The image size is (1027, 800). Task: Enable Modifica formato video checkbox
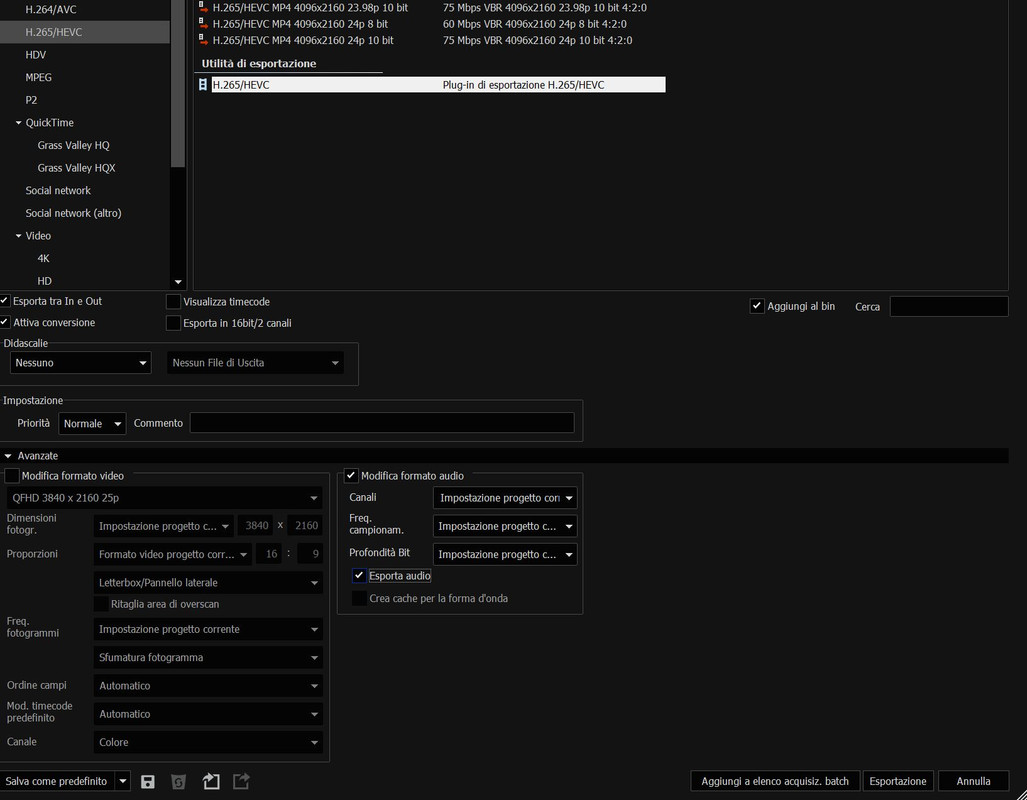click(12, 476)
